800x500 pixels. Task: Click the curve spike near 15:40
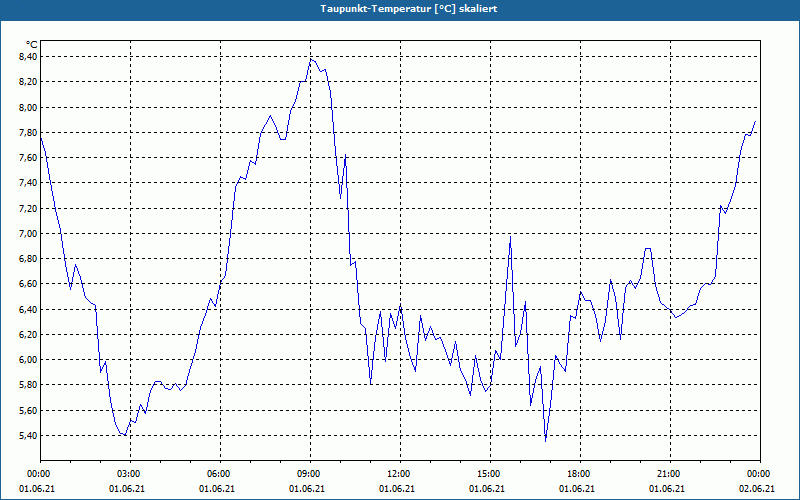click(x=510, y=237)
